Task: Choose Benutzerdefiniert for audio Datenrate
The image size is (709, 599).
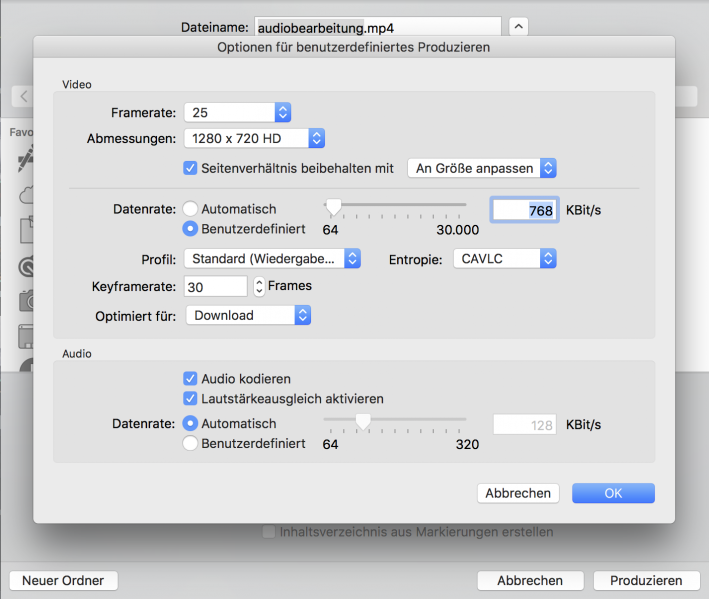Action: coord(190,443)
